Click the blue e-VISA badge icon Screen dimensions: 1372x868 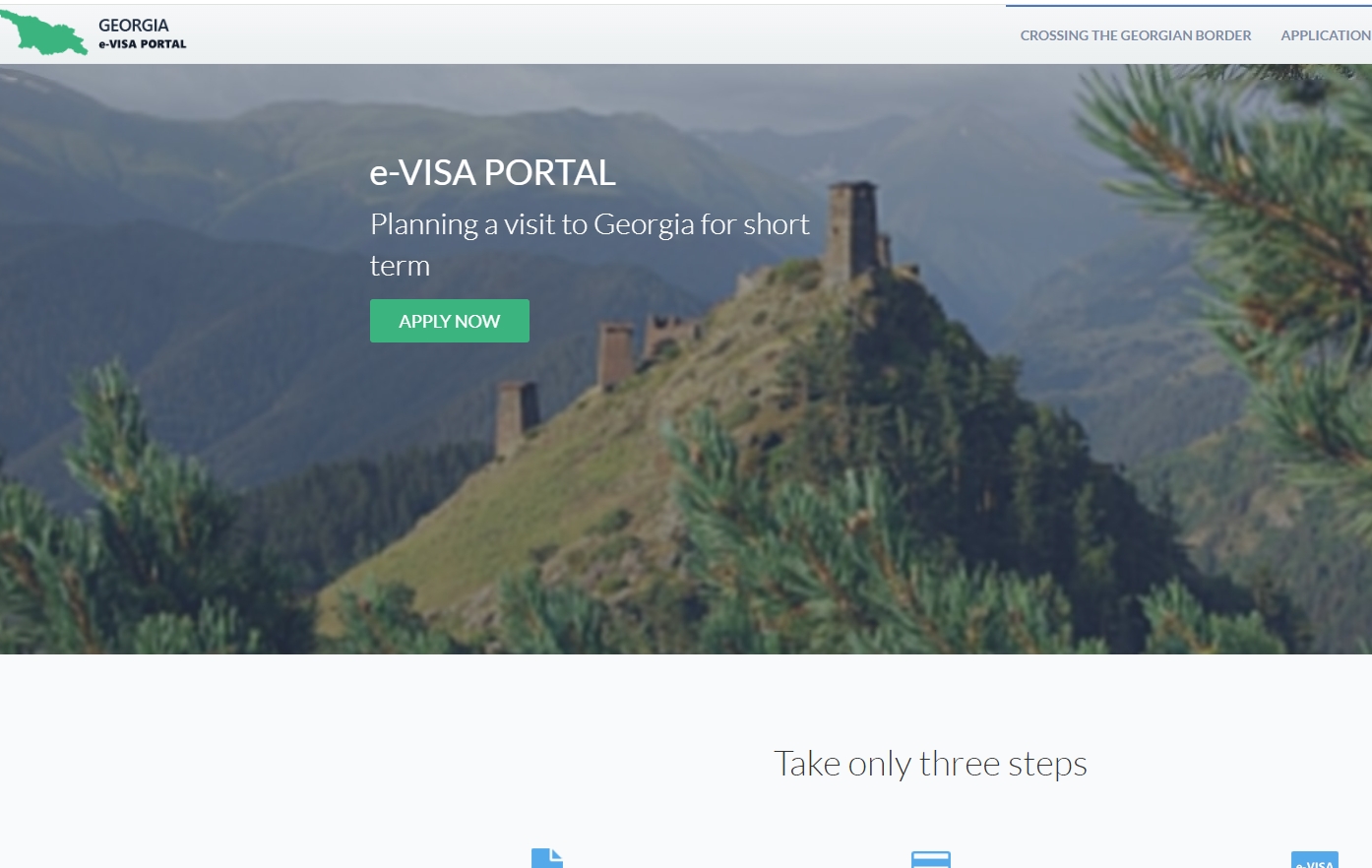[x=1315, y=860]
